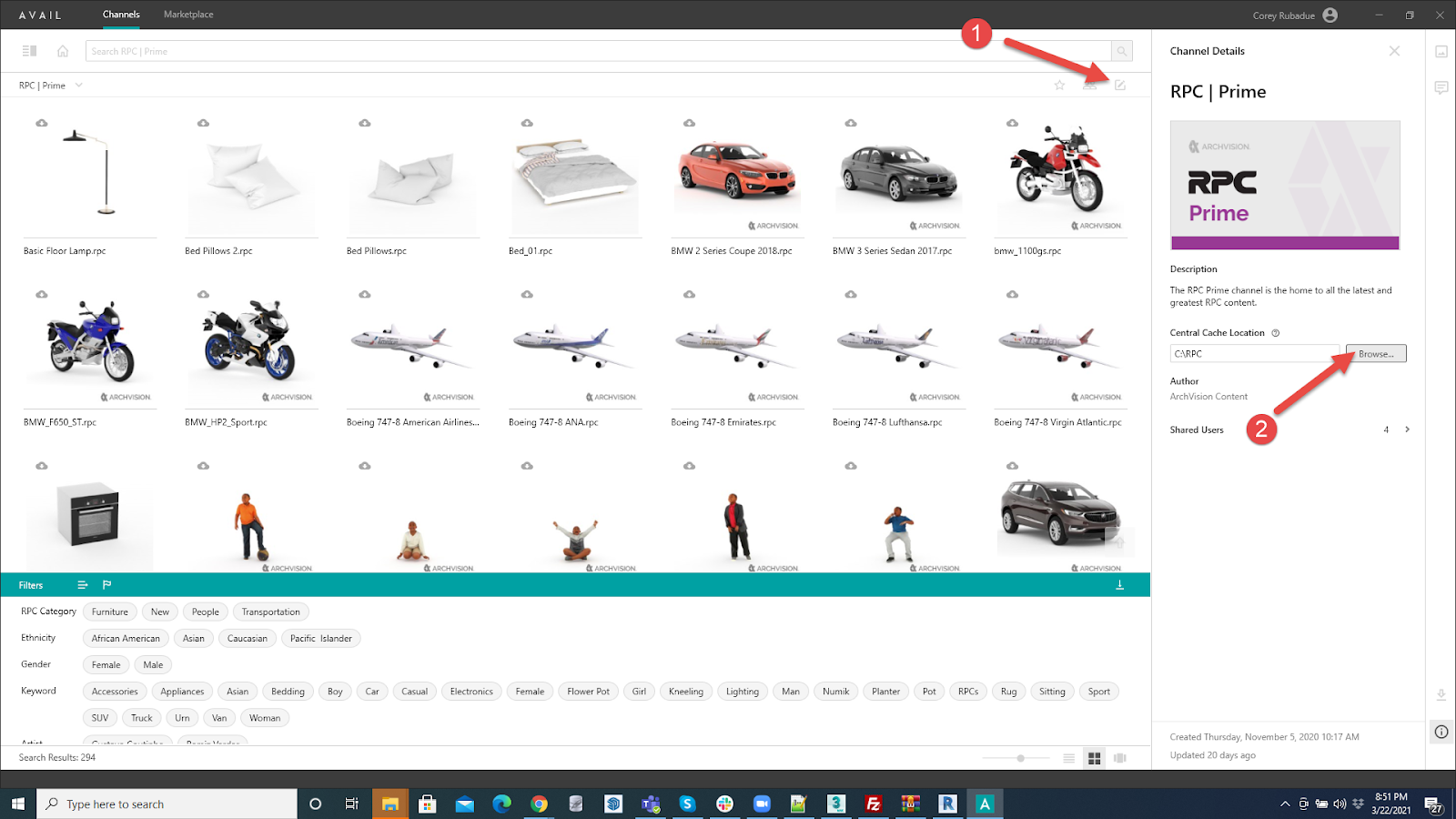Screen dimensions: 1456x819
Task: Switch to grid view
Action: pos(1095,758)
